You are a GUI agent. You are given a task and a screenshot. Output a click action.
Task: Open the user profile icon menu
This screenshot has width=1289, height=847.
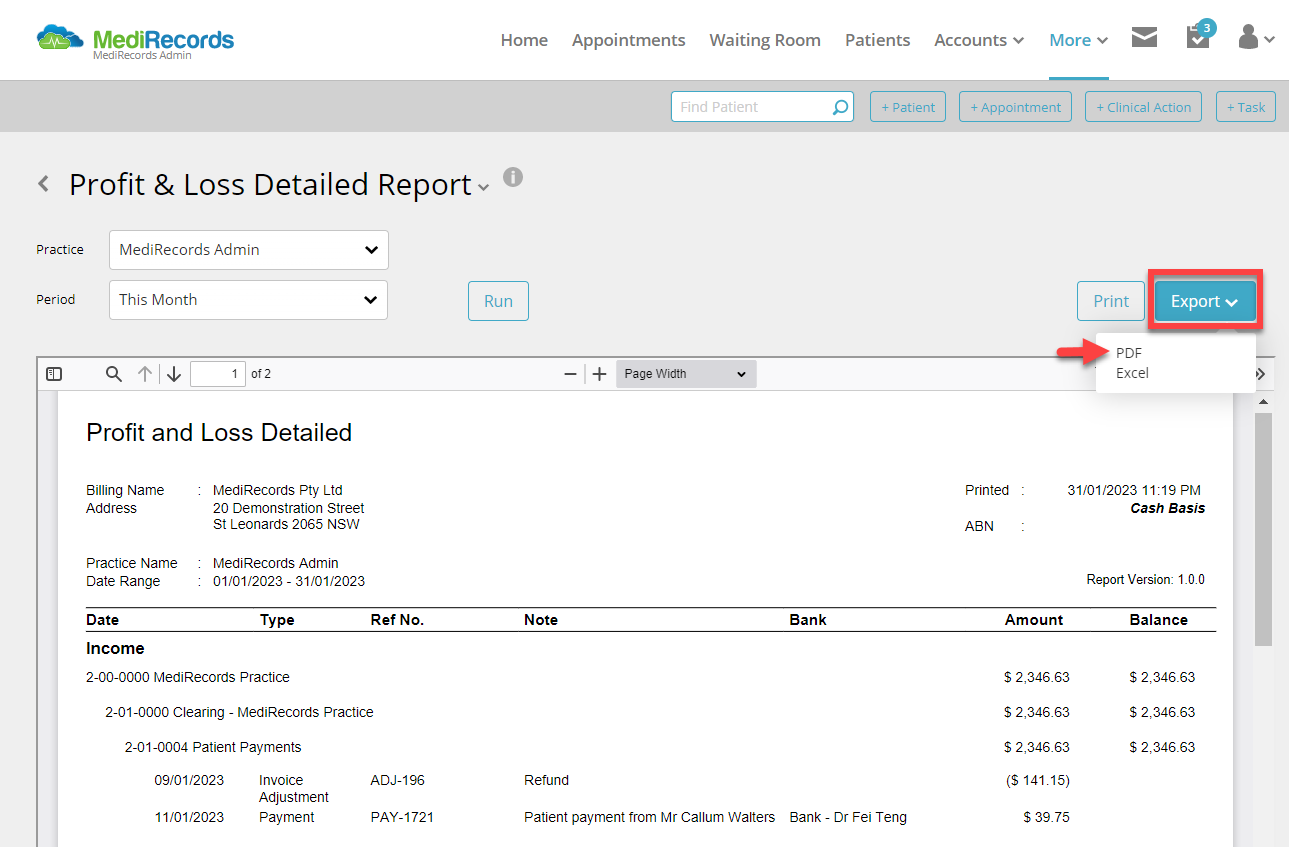(1256, 39)
